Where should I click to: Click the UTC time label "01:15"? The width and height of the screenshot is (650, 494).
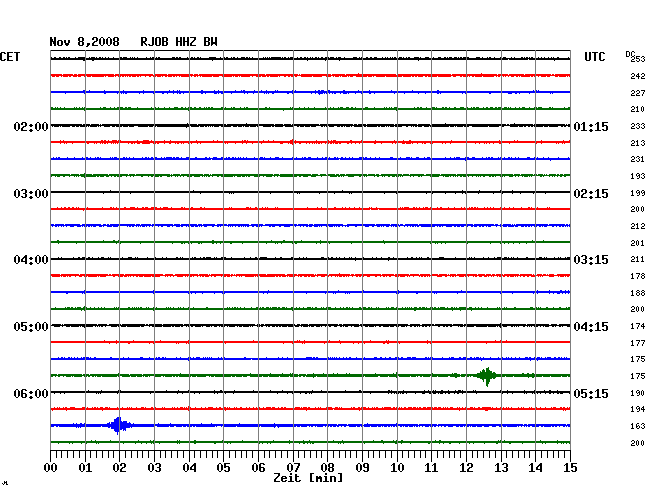[591, 127]
